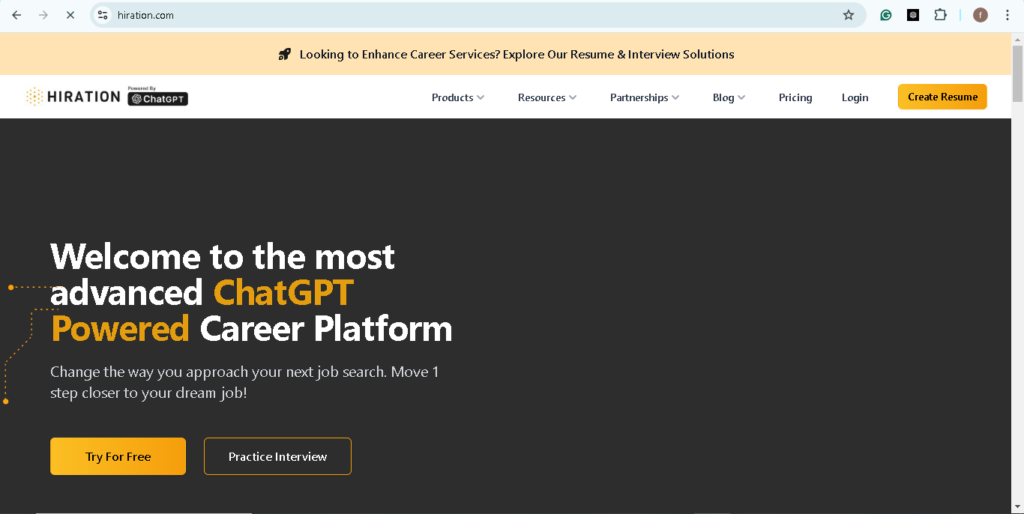Viewport: 1024px width, 514px height.
Task: Open the Pricing page
Action: point(795,97)
